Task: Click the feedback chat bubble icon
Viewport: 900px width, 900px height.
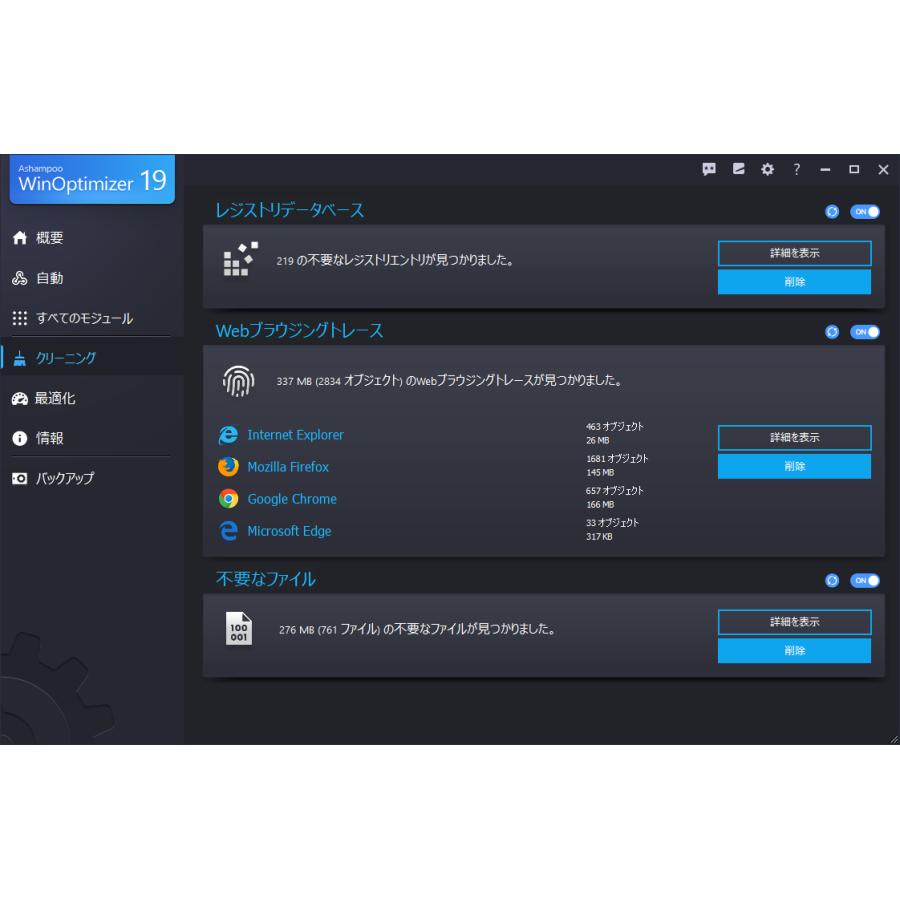Action: click(709, 169)
